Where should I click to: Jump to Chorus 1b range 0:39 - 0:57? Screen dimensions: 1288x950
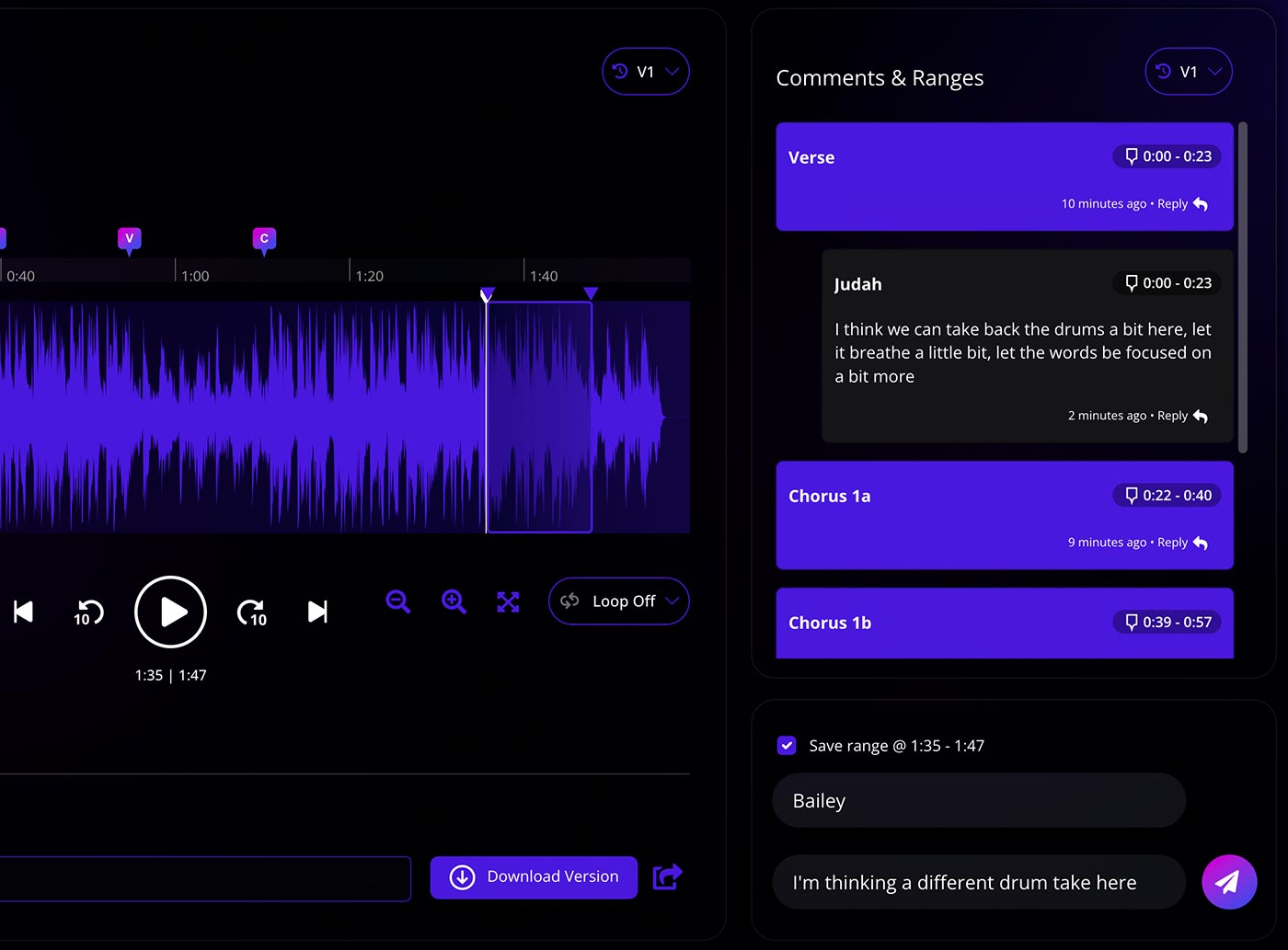coord(1167,622)
